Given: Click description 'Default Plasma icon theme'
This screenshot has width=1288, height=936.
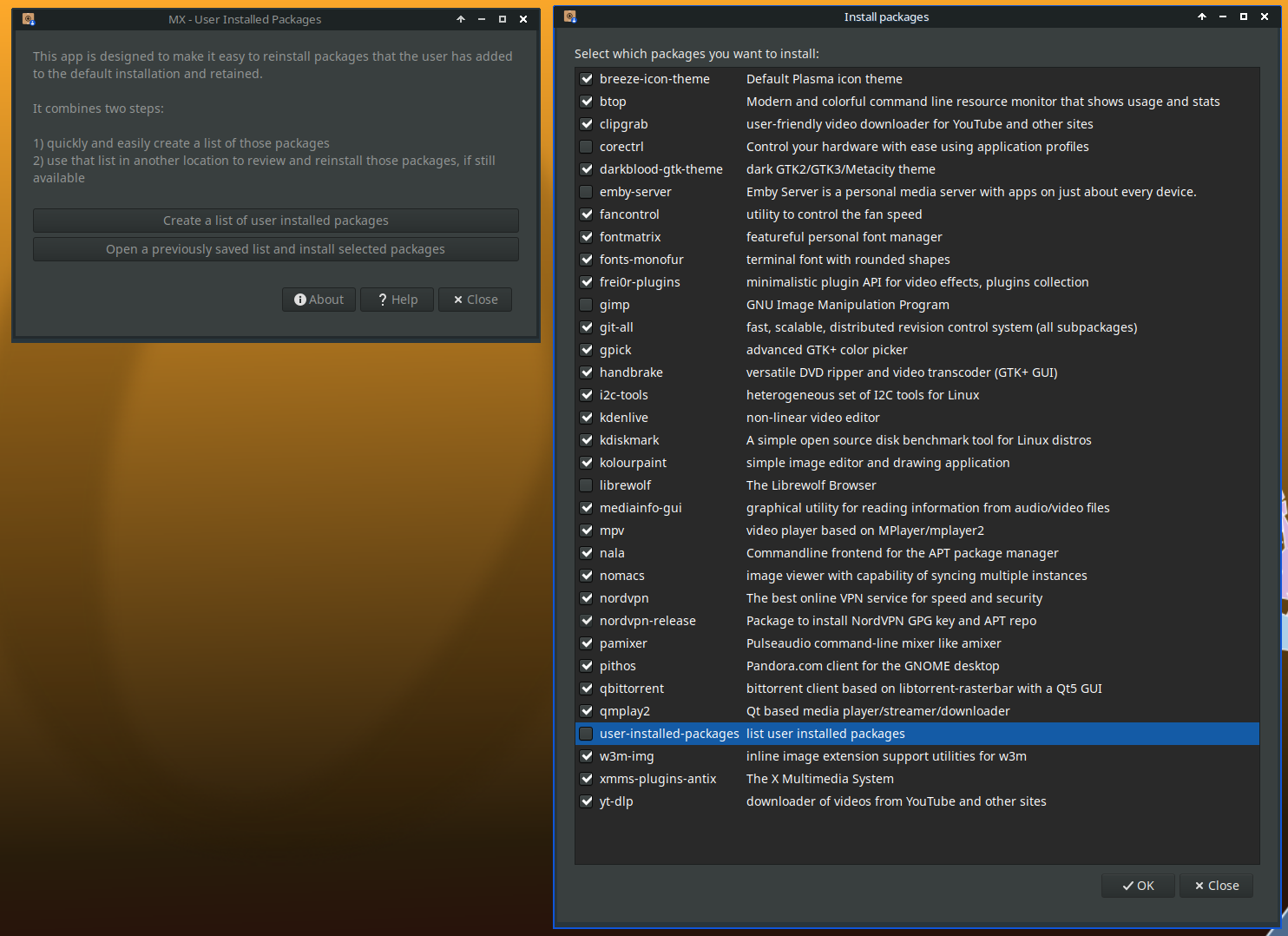Looking at the screenshot, I should point(824,79).
